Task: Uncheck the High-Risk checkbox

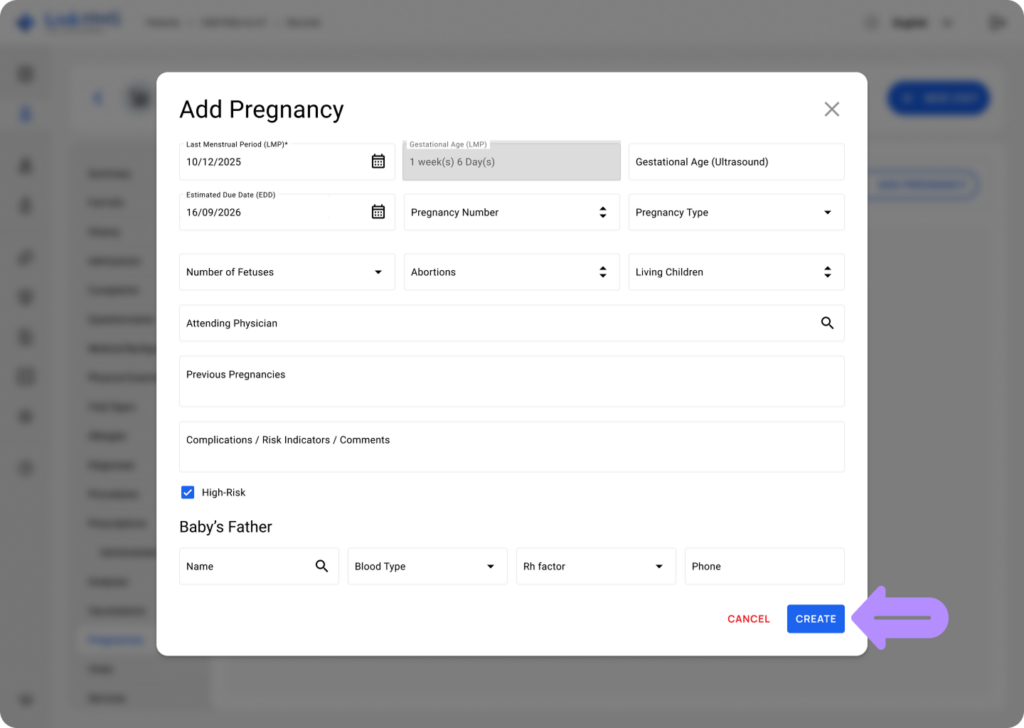Action: click(188, 492)
